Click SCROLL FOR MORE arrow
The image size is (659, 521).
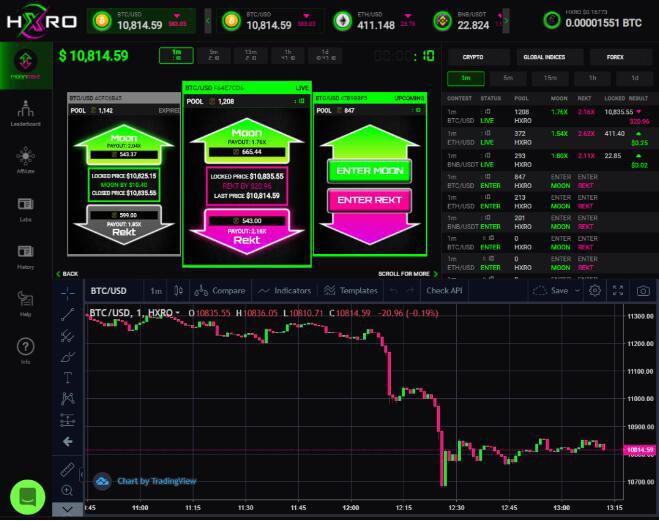[x=436, y=274]
